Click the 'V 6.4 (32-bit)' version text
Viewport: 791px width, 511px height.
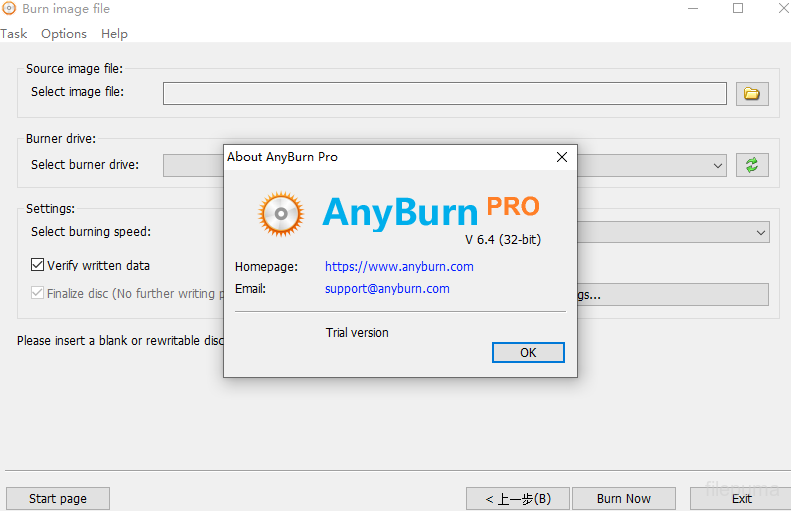pyautogui.click(x=503, y=240)
